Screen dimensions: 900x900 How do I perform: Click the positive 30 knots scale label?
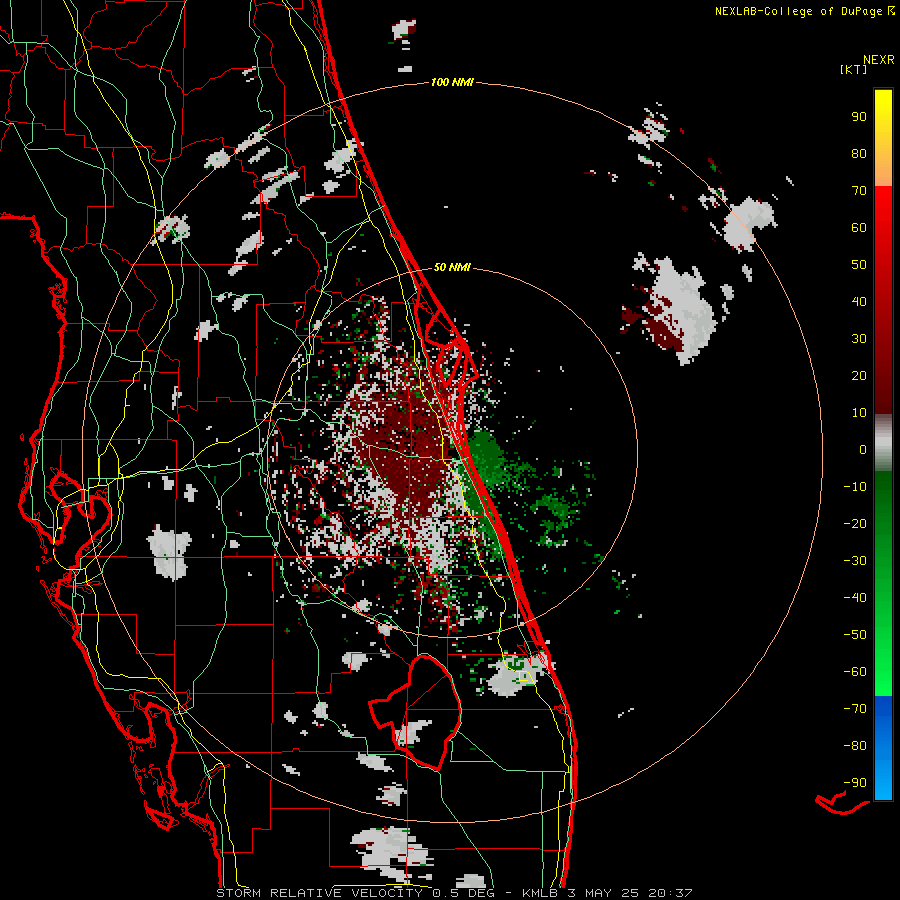click(x=859, y=339)
